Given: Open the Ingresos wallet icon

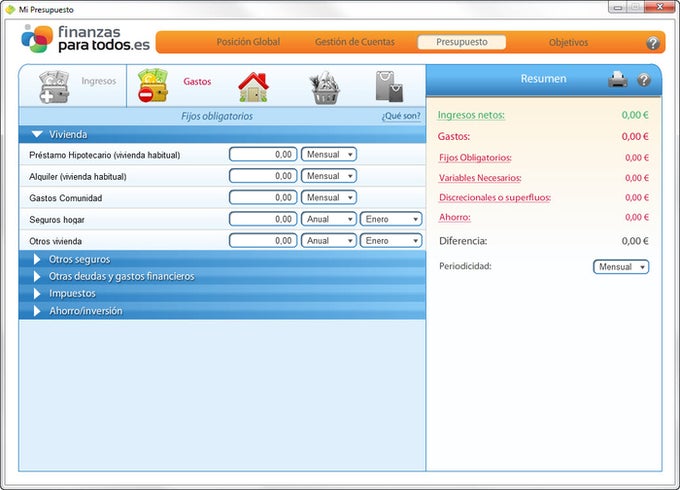Looking at the screenshot, I should coord(54,87).
